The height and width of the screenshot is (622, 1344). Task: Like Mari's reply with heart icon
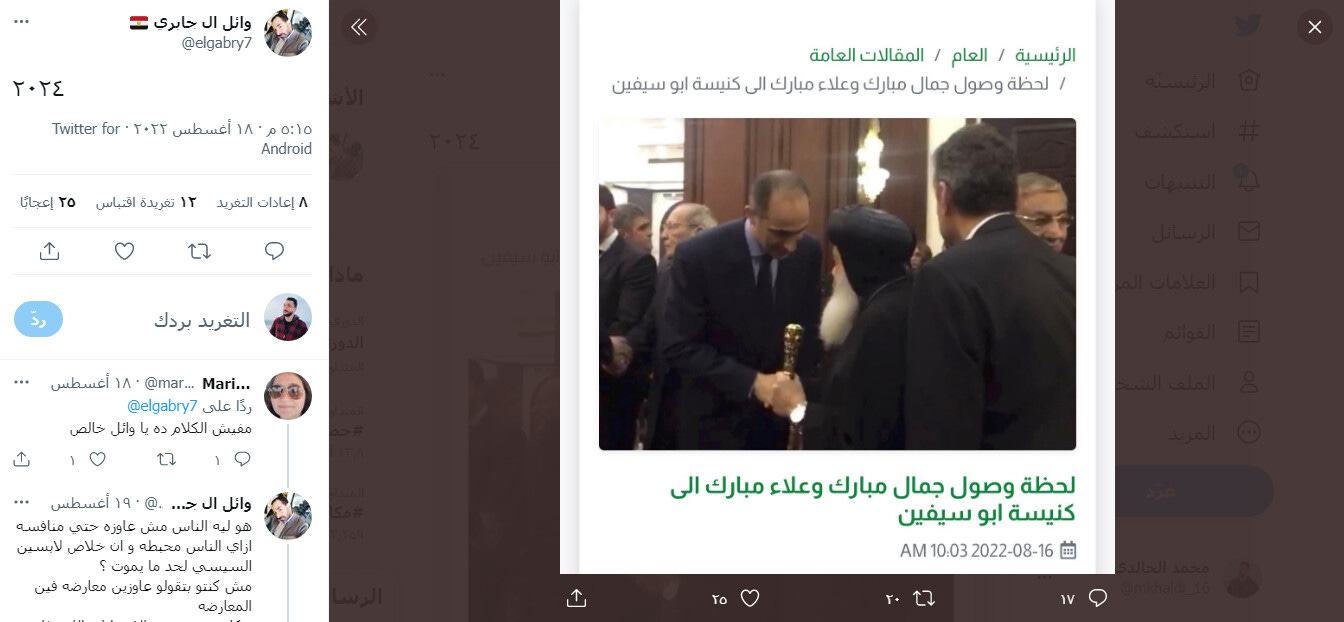coord(97,459)
